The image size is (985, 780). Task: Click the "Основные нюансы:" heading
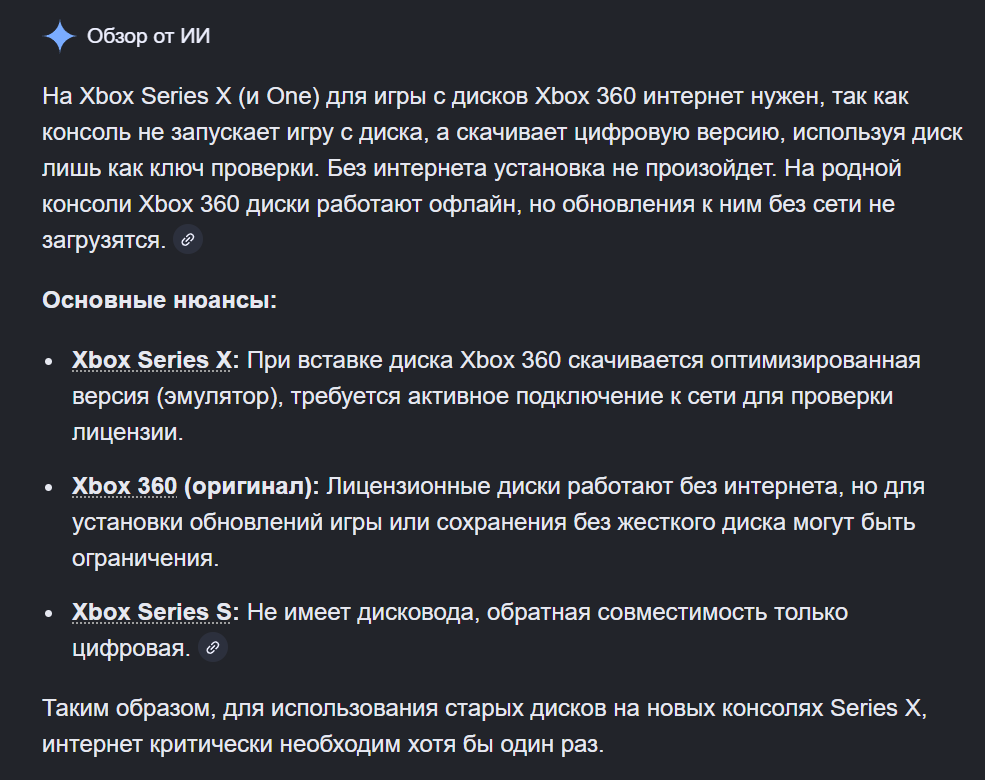[x=159, y=300]
